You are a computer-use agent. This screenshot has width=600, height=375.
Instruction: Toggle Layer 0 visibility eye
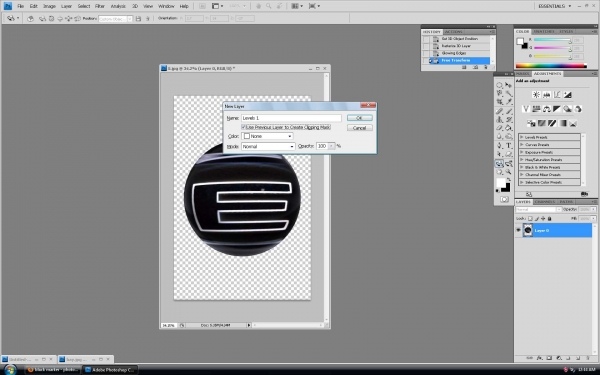click(518, 230)
